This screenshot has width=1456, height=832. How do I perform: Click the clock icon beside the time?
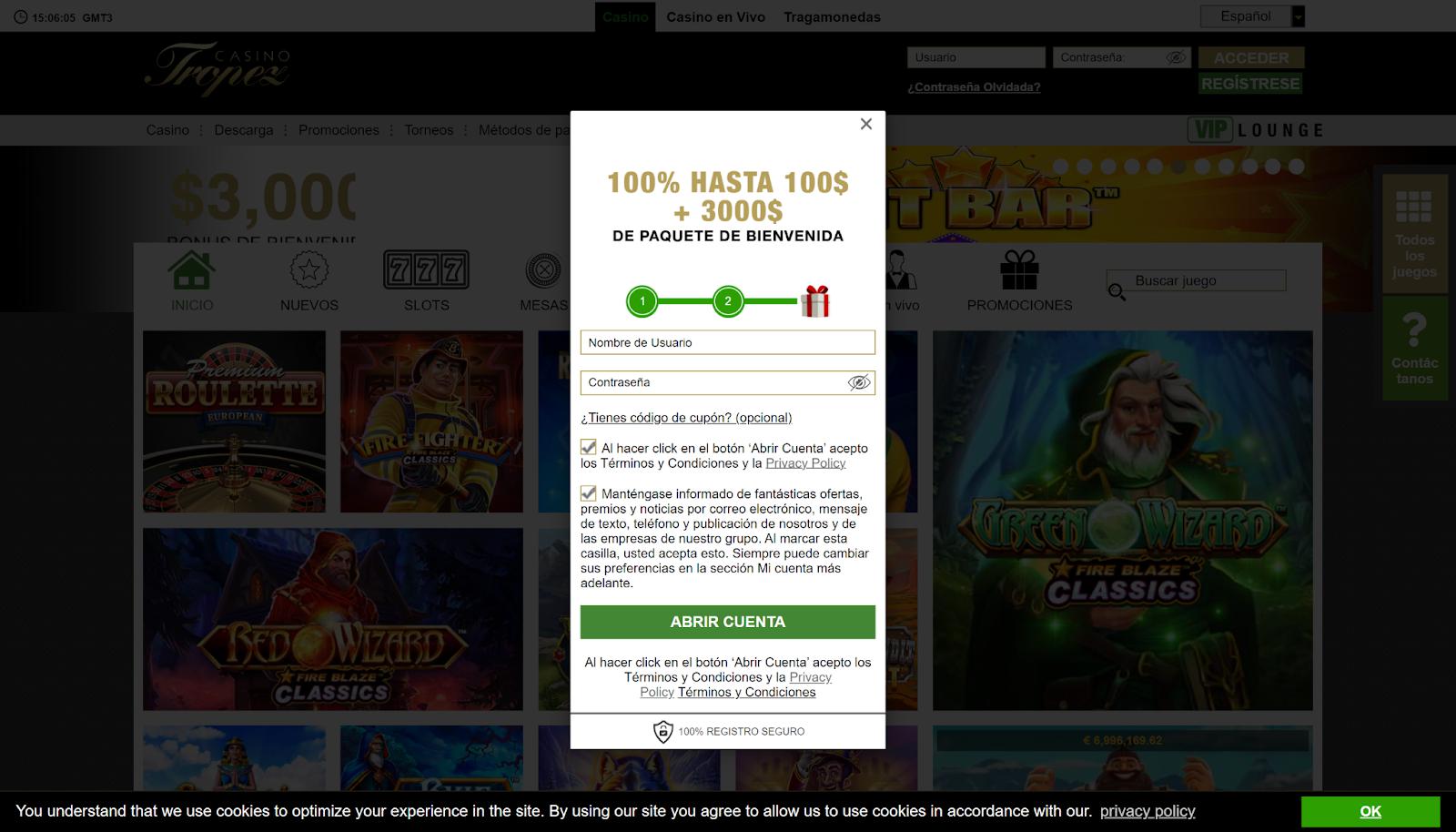click(x=21, y=17)
